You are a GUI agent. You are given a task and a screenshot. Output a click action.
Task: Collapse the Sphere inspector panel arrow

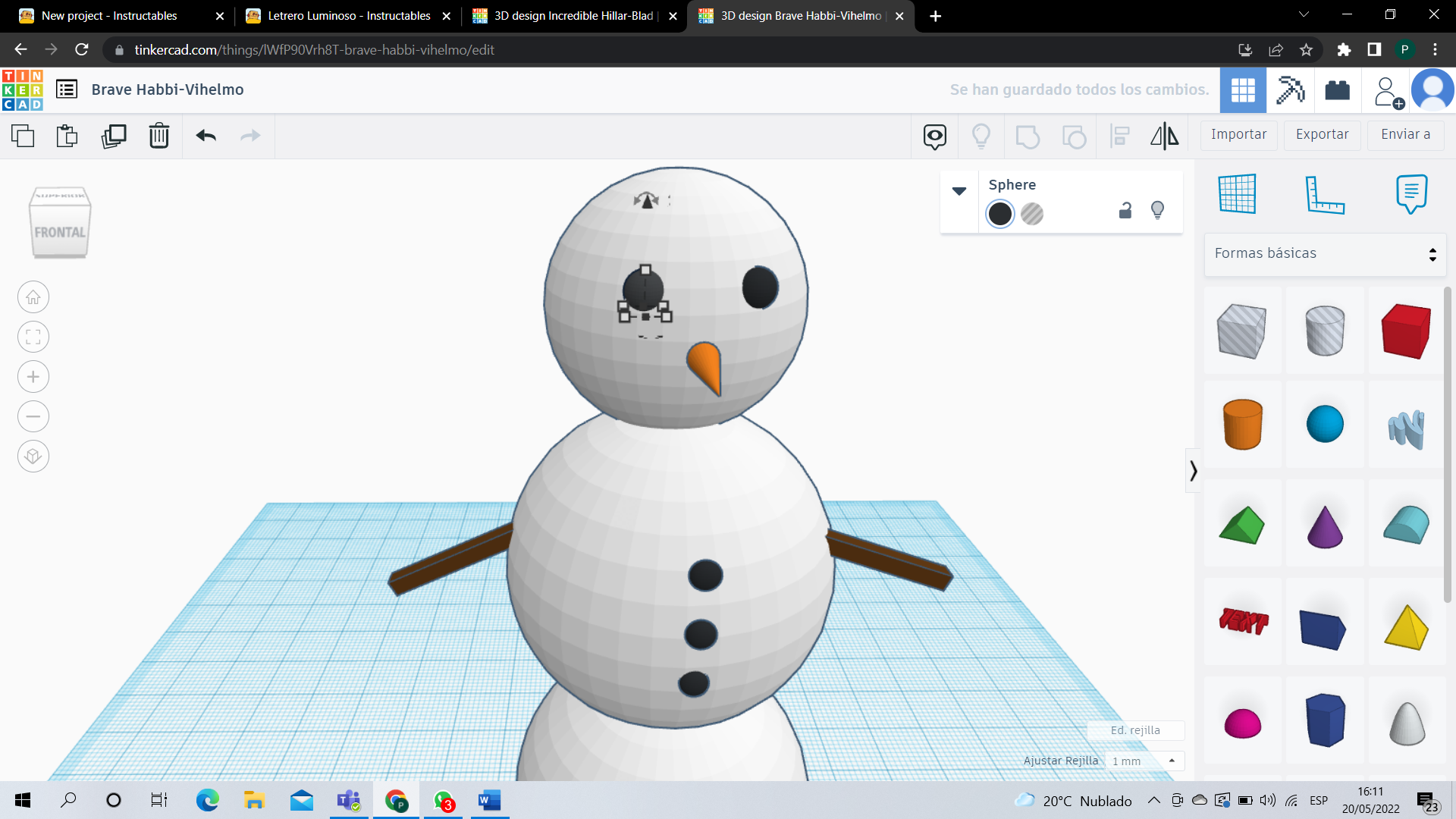(959, 191)
